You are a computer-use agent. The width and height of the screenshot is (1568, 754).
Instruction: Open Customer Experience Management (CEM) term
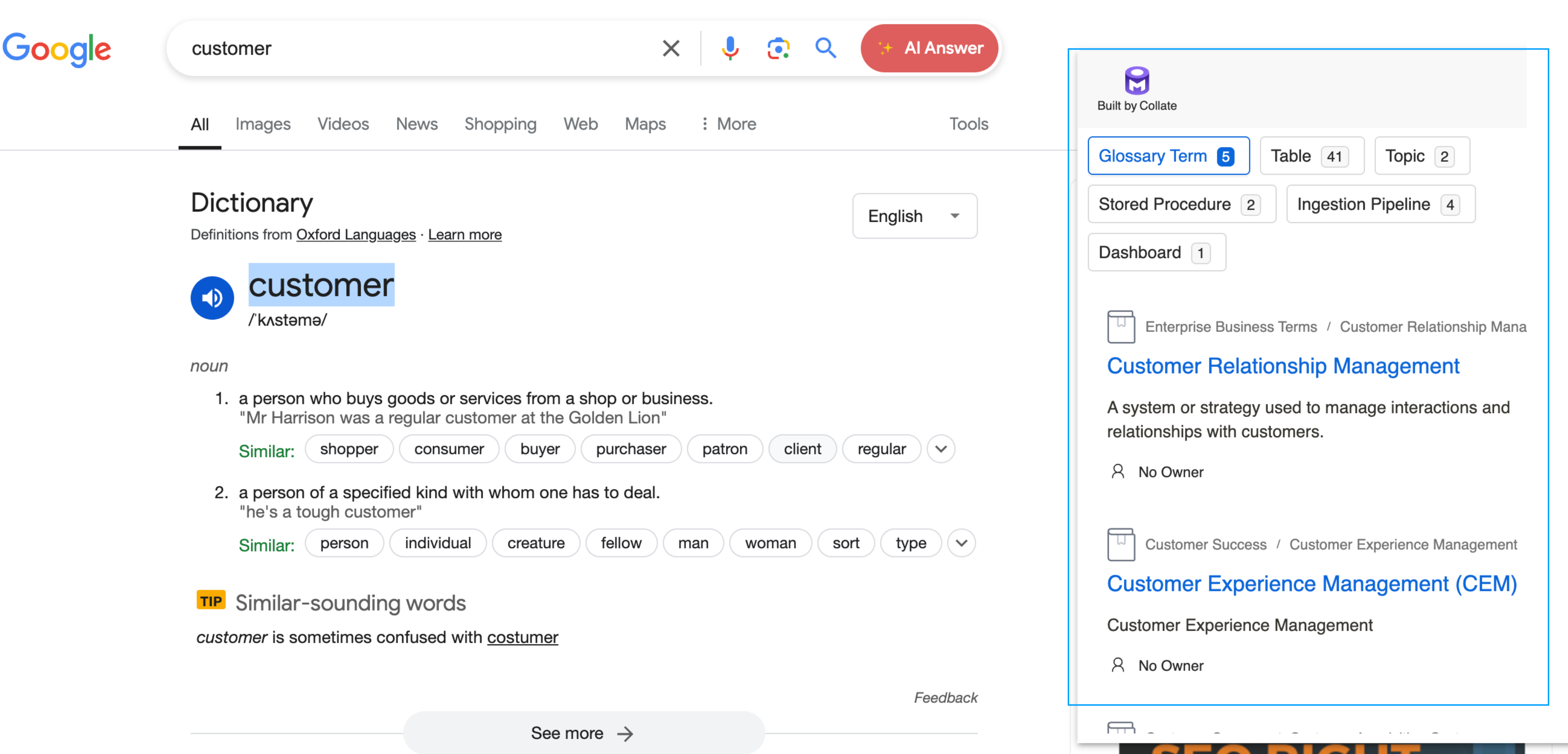[1311, 583]
